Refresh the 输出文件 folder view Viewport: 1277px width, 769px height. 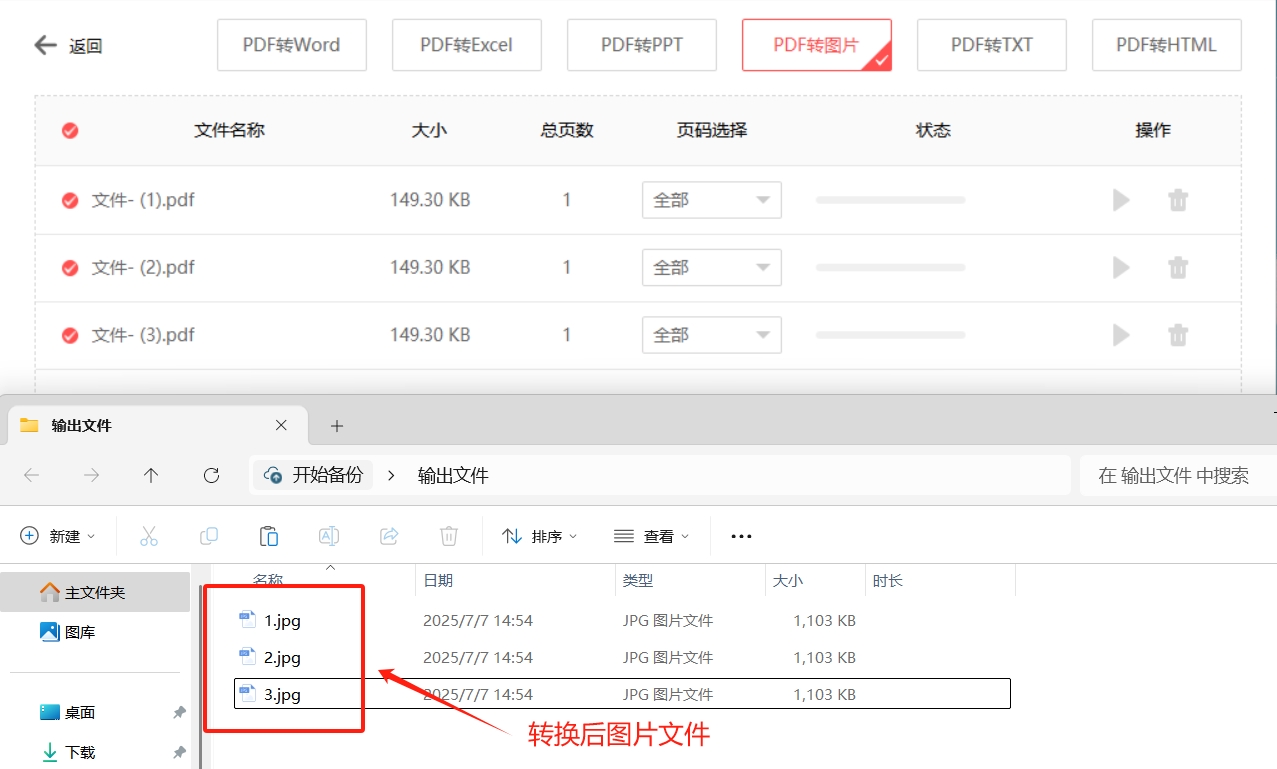[x=211, y=475]
